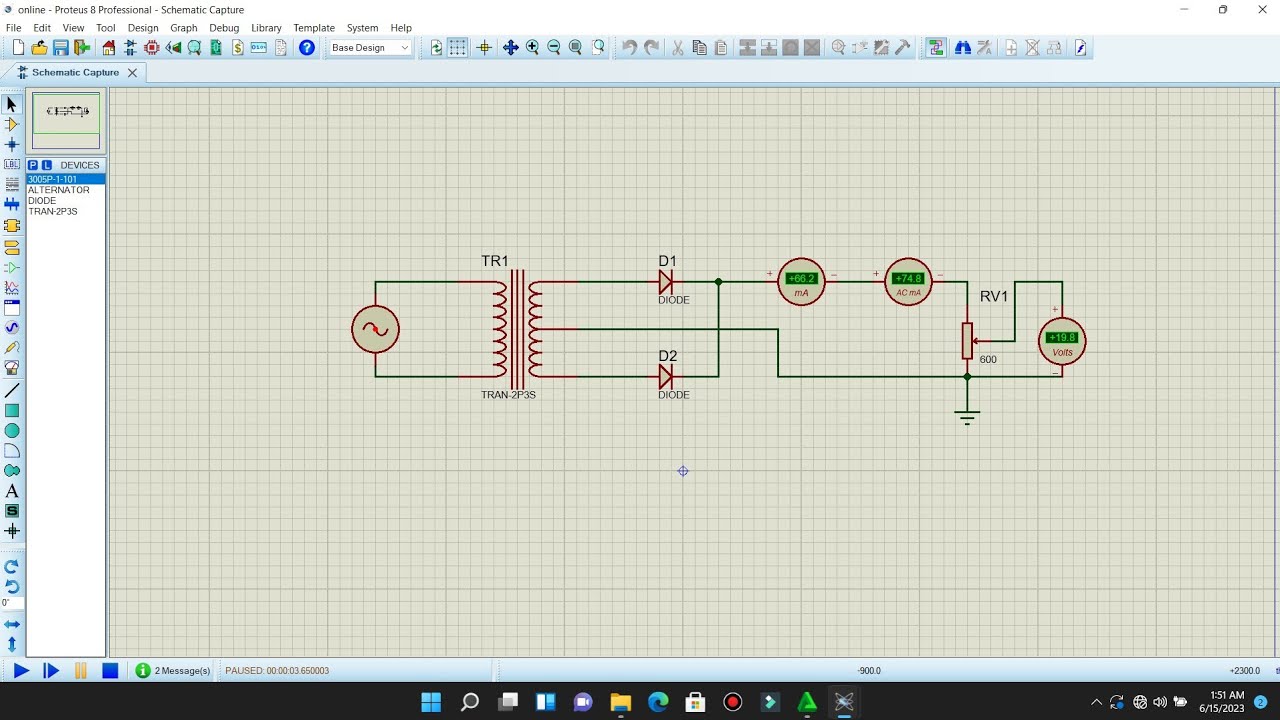The width and height of the screenshot is (1280, 720).
Task: Select the Selection Mode arrow tool
Action: coord(12,104)
